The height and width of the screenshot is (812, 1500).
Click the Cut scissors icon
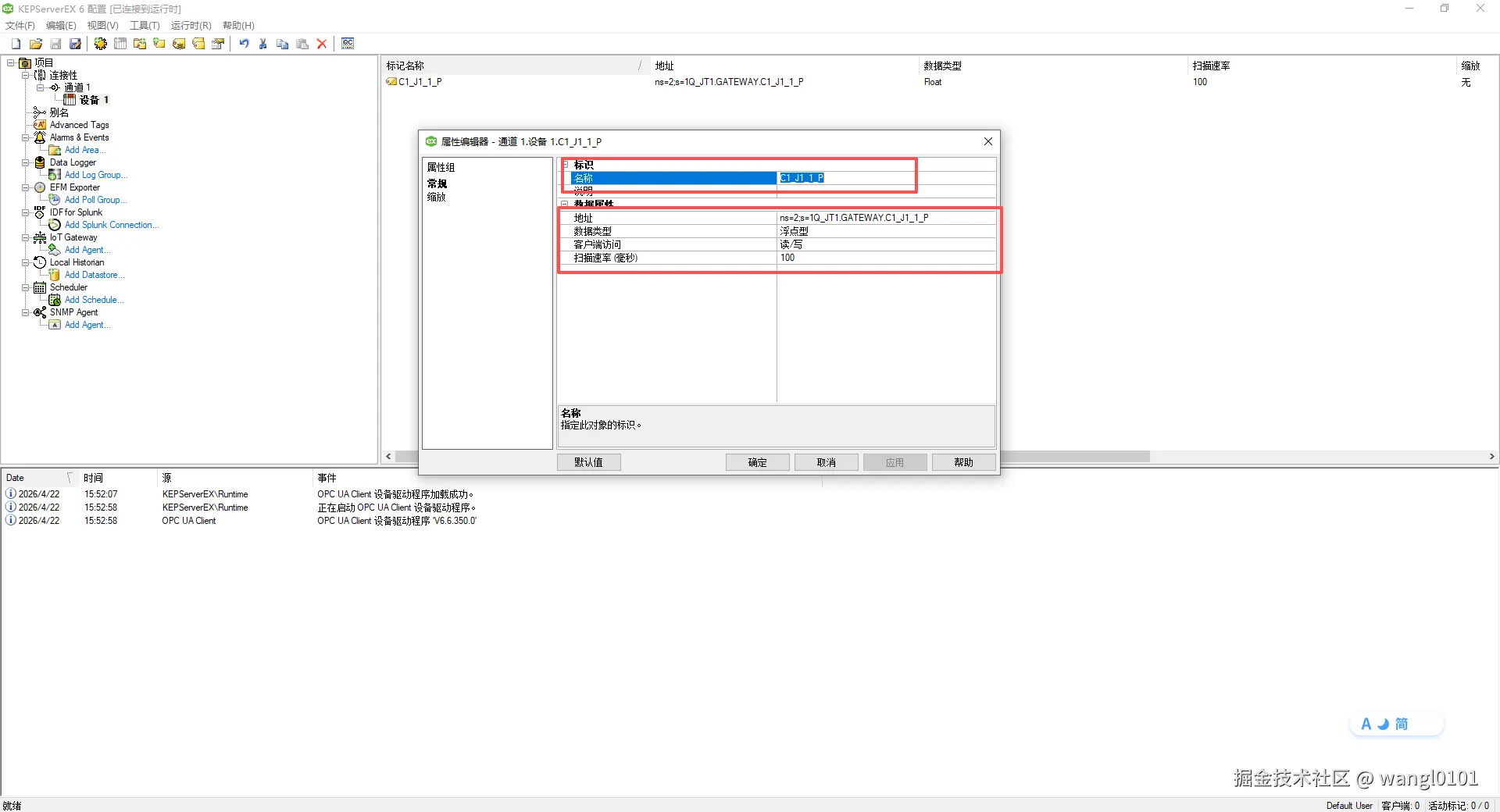(x=263, y=44)
